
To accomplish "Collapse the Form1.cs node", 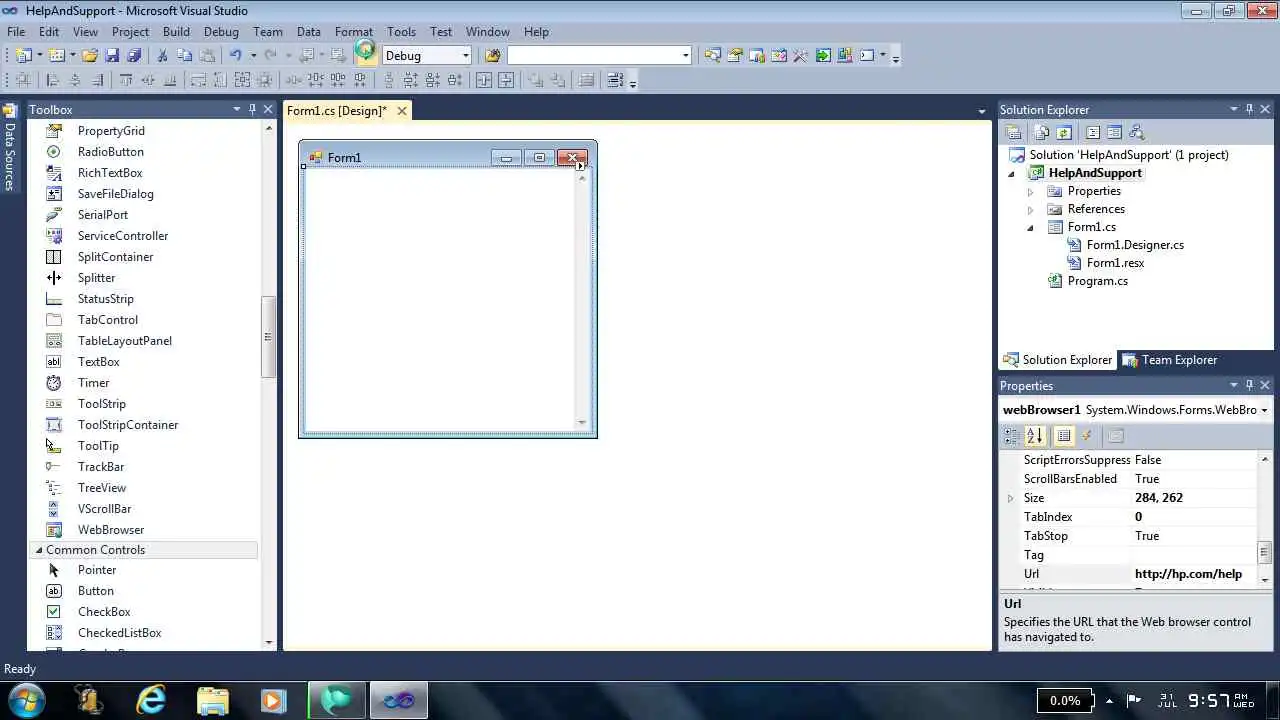I will coord(1030,227).
